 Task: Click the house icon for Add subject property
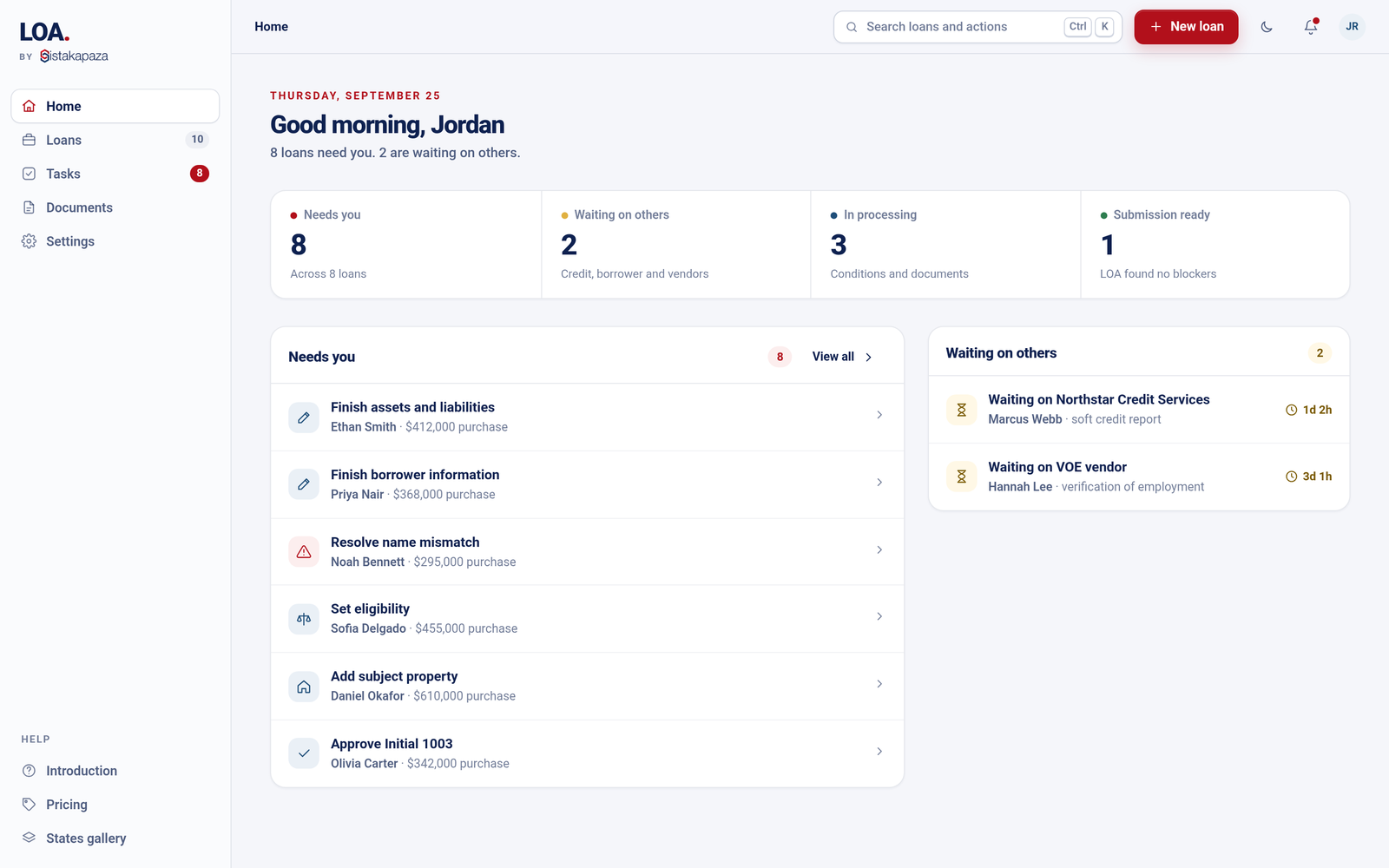tap(304, 687)
